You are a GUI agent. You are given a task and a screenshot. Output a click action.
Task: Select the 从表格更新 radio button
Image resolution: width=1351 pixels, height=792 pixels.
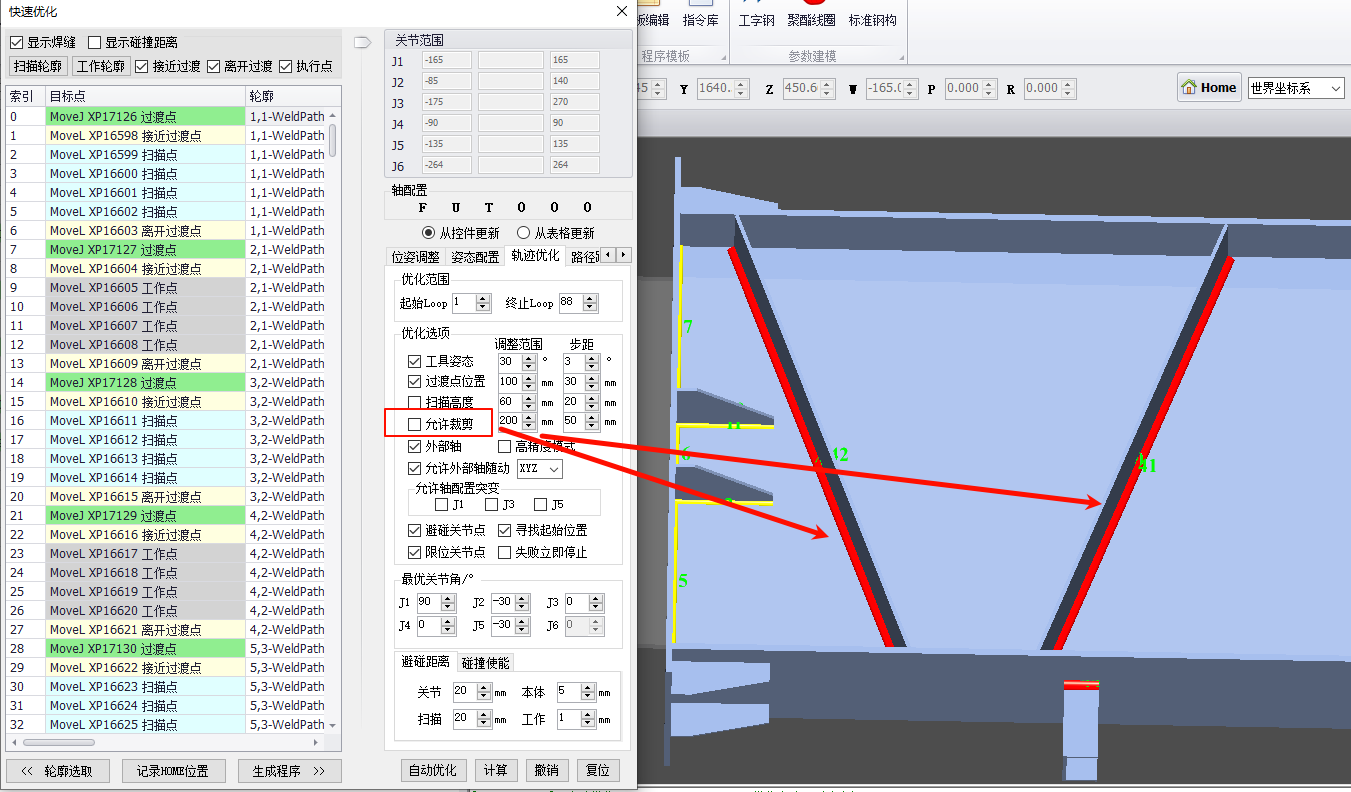tap(523, 233)
